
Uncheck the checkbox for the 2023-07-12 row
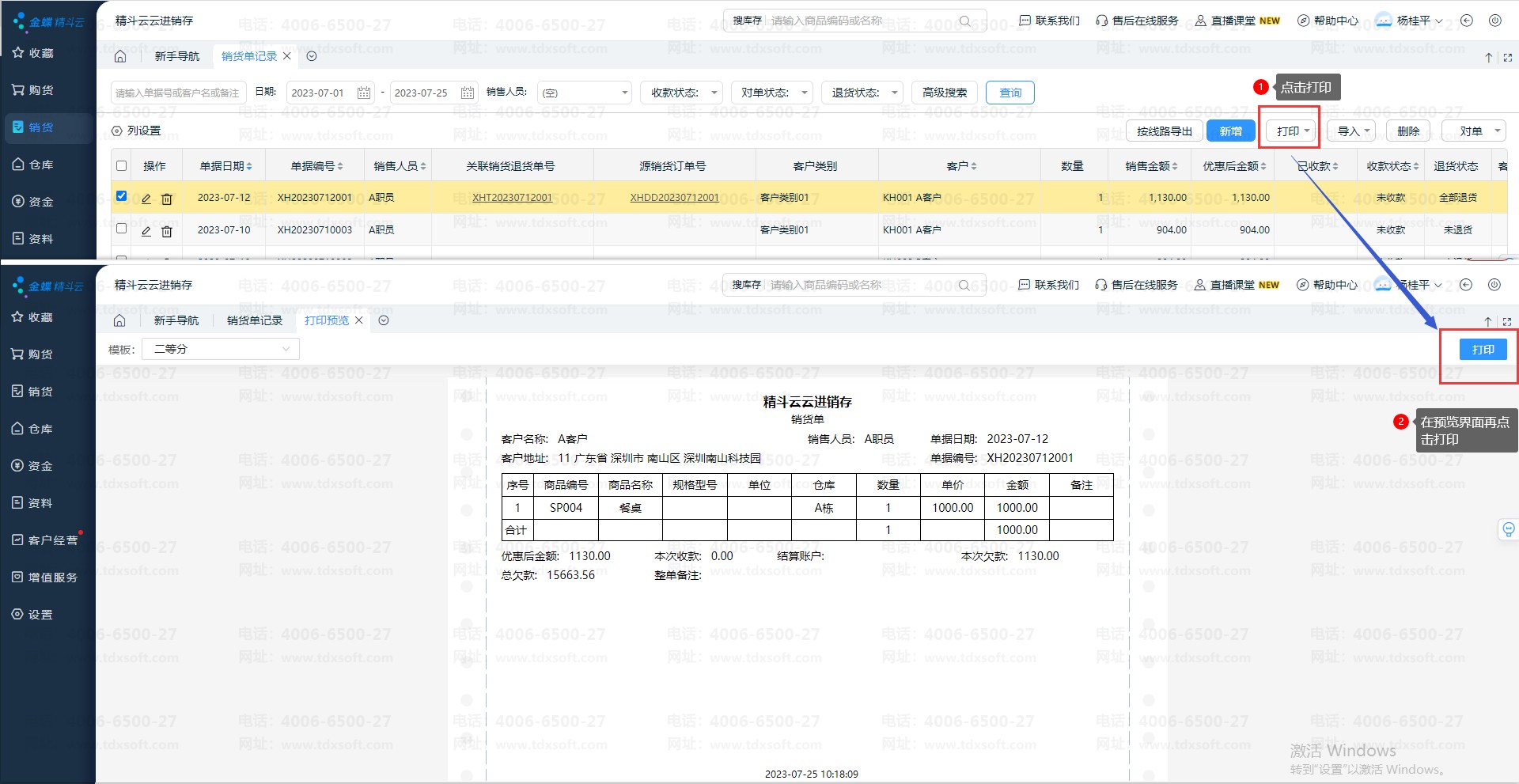(x=121, y=196)
